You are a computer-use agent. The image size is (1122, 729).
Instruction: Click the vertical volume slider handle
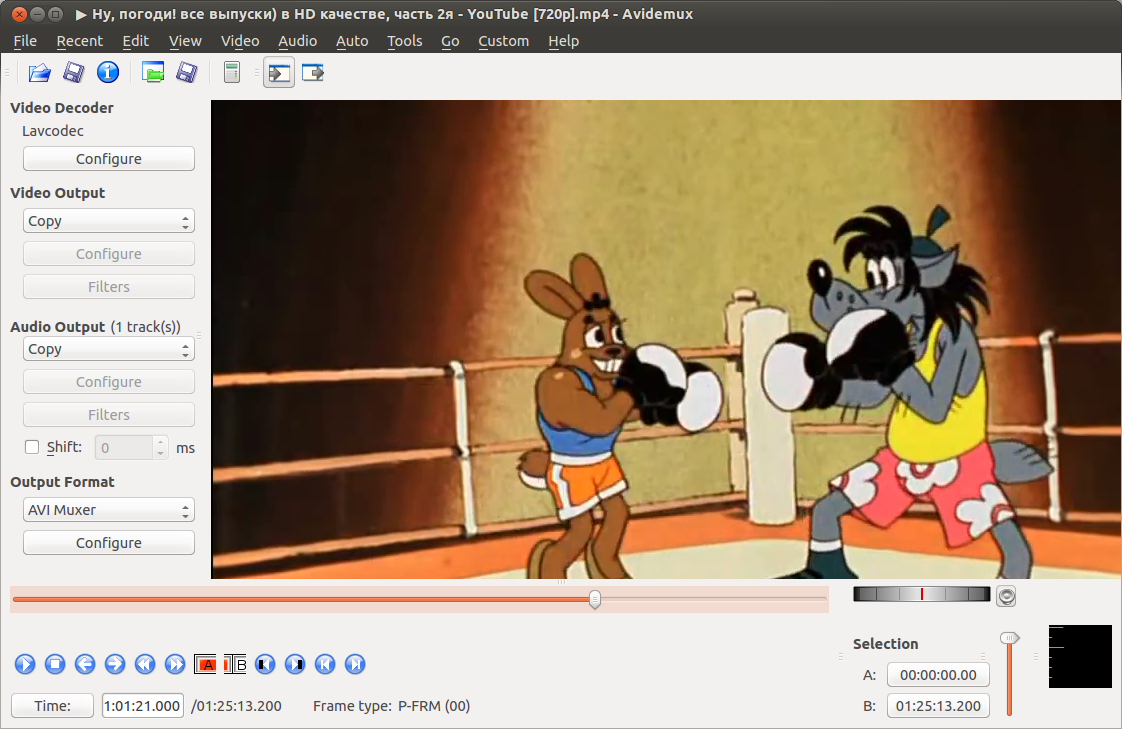[x=1009, y=637]
